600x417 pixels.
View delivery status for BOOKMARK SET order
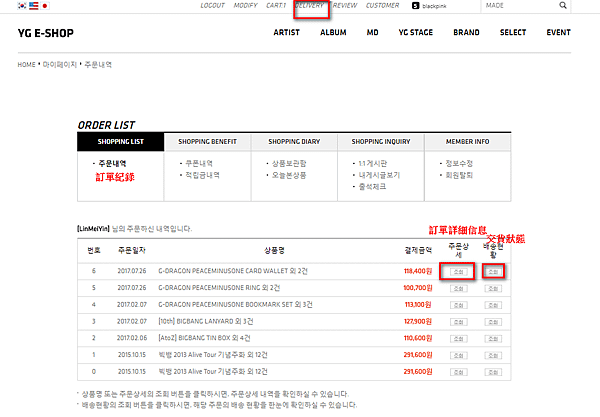tap(493, 305)
